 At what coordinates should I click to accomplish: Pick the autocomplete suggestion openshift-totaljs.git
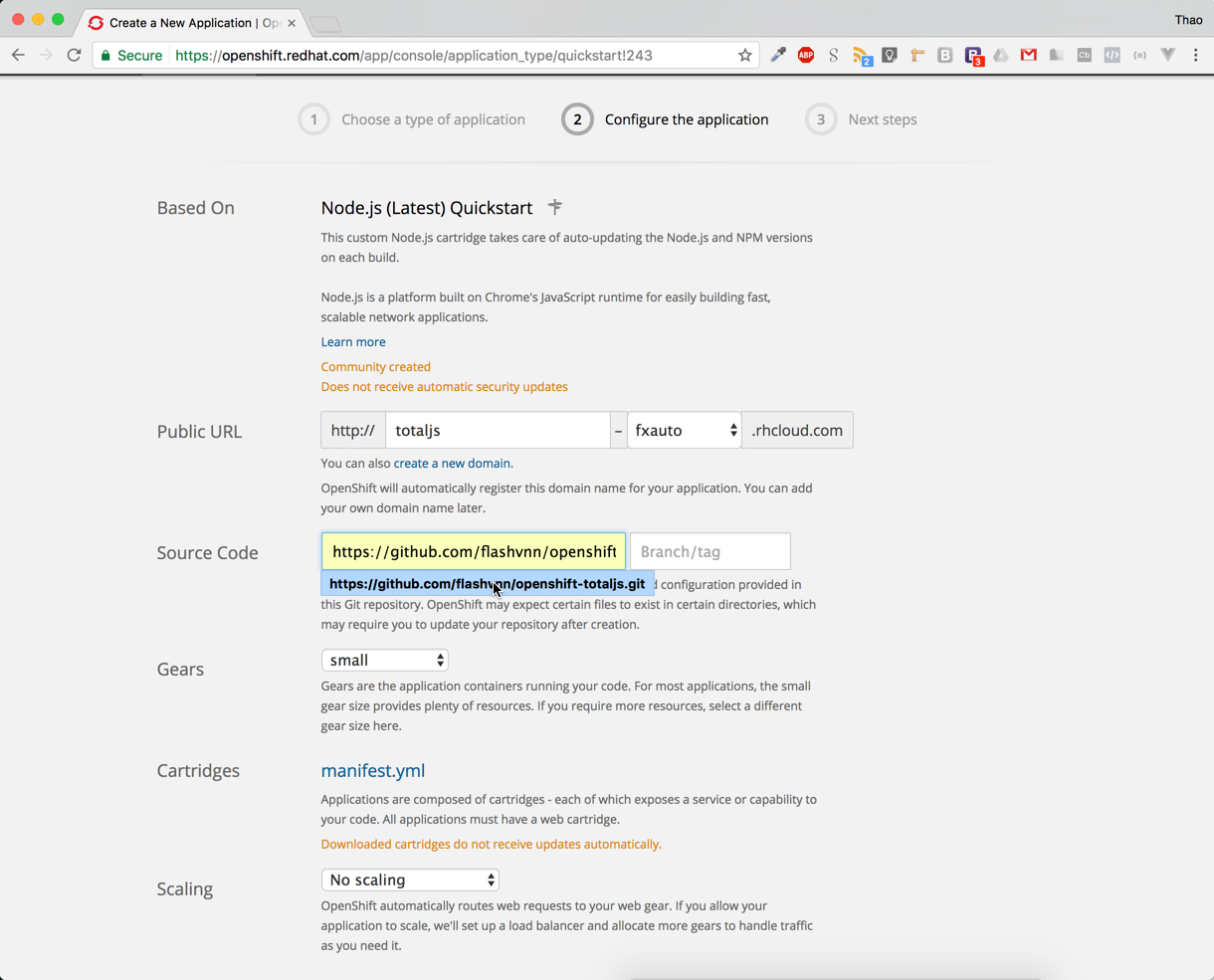click(x=488, y=584)
